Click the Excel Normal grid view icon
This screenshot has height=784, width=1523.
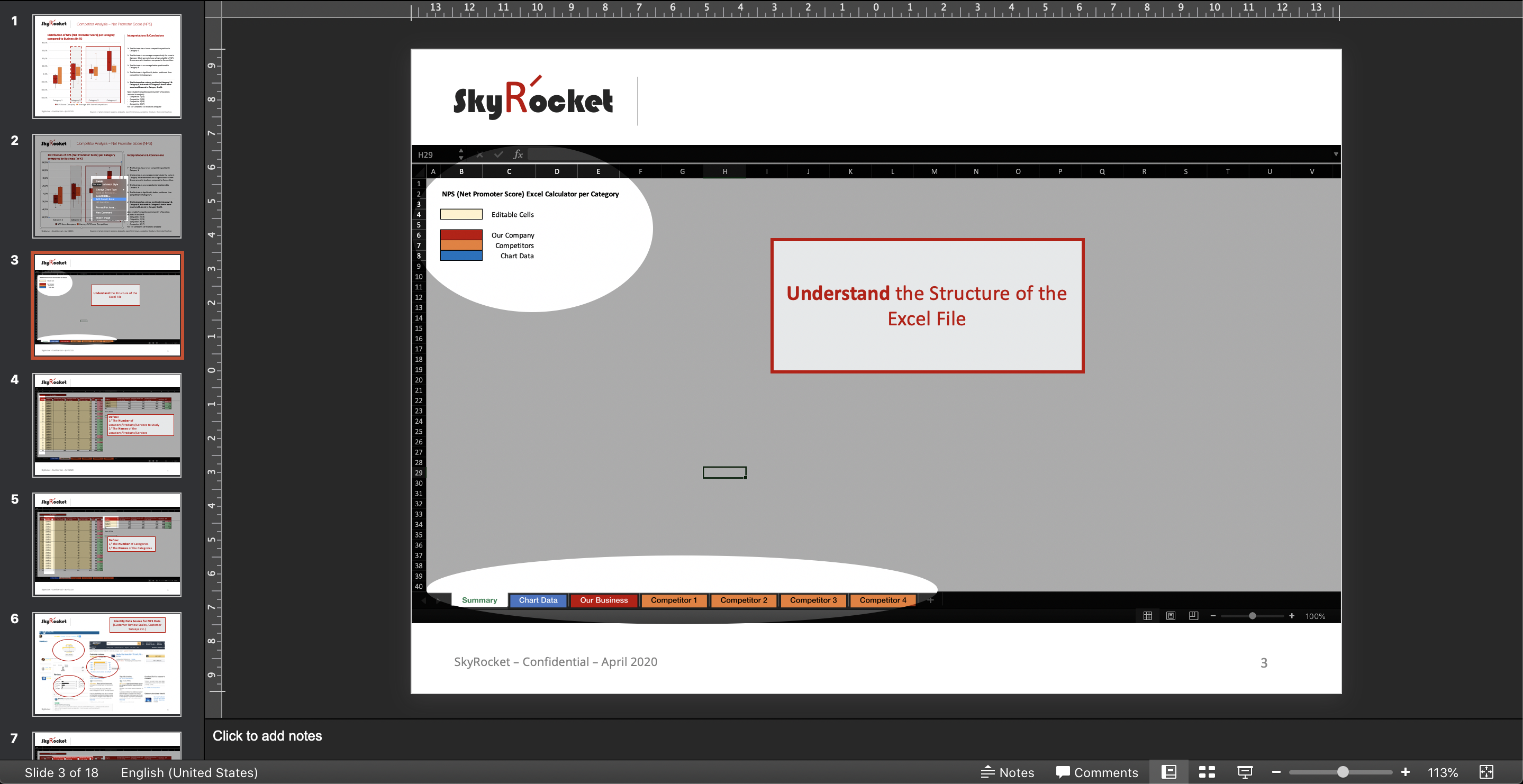[x=1148, y=615]
